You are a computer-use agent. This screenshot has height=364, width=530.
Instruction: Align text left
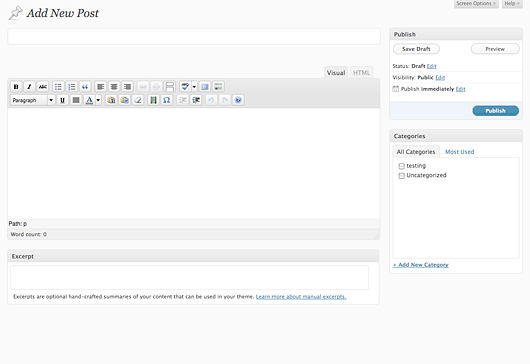tap(100, 87)
